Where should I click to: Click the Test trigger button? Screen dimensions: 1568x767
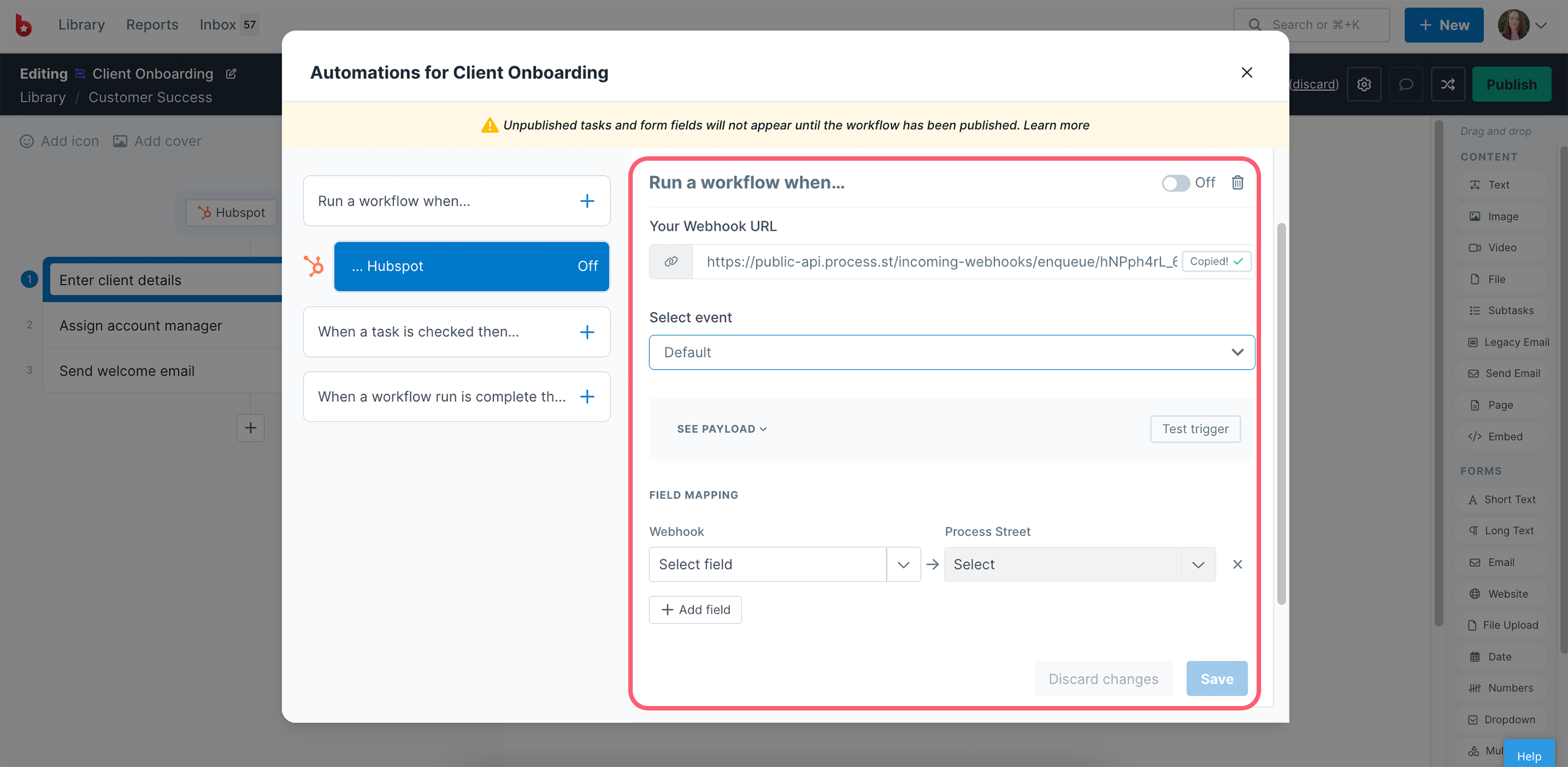[1195, 428]
